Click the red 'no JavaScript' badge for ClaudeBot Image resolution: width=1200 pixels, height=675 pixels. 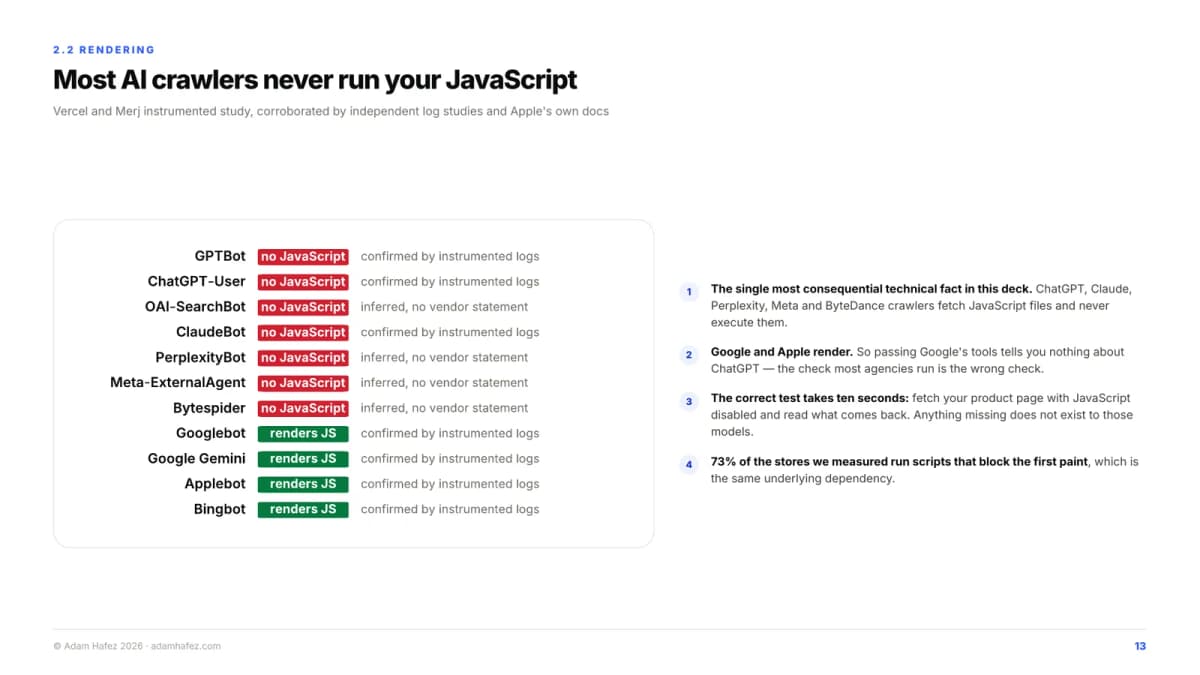click(x=303, y=332)
